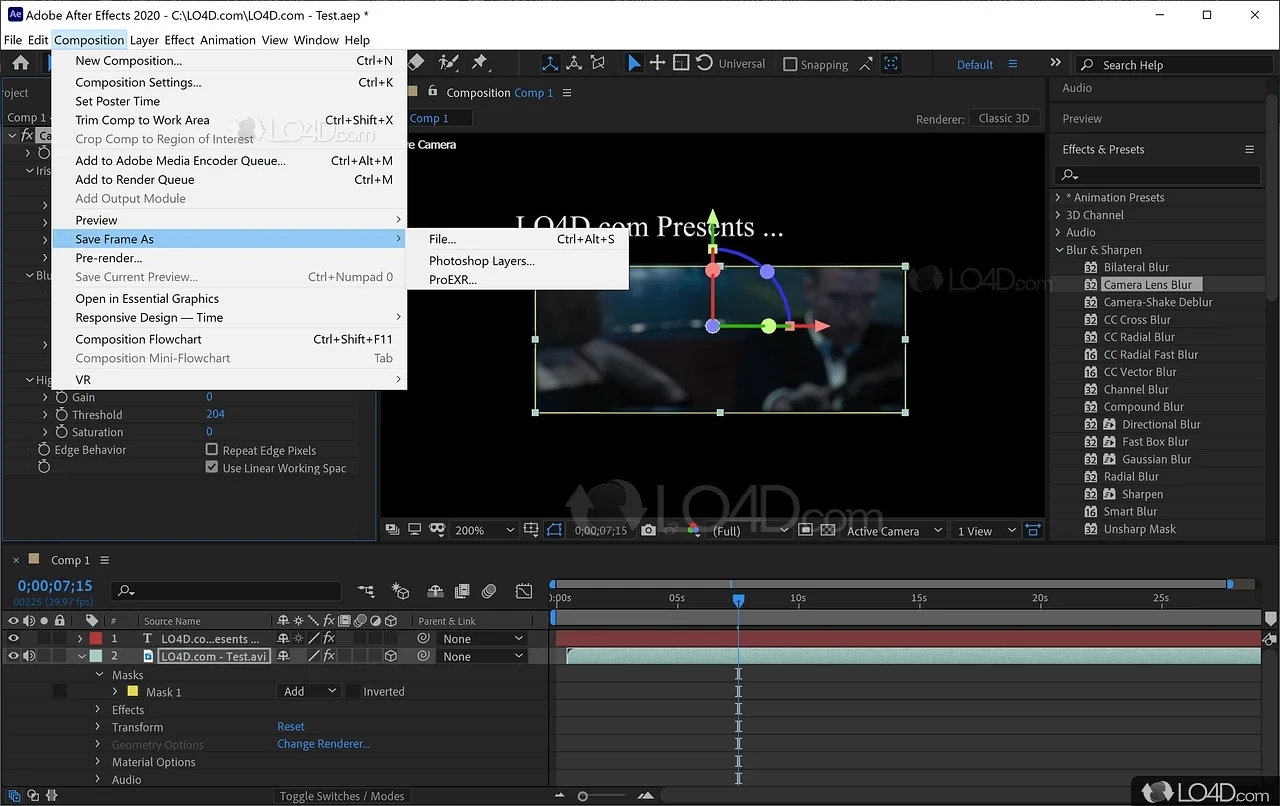Open the 200% magnification dropdown

[x=486, y=530]
